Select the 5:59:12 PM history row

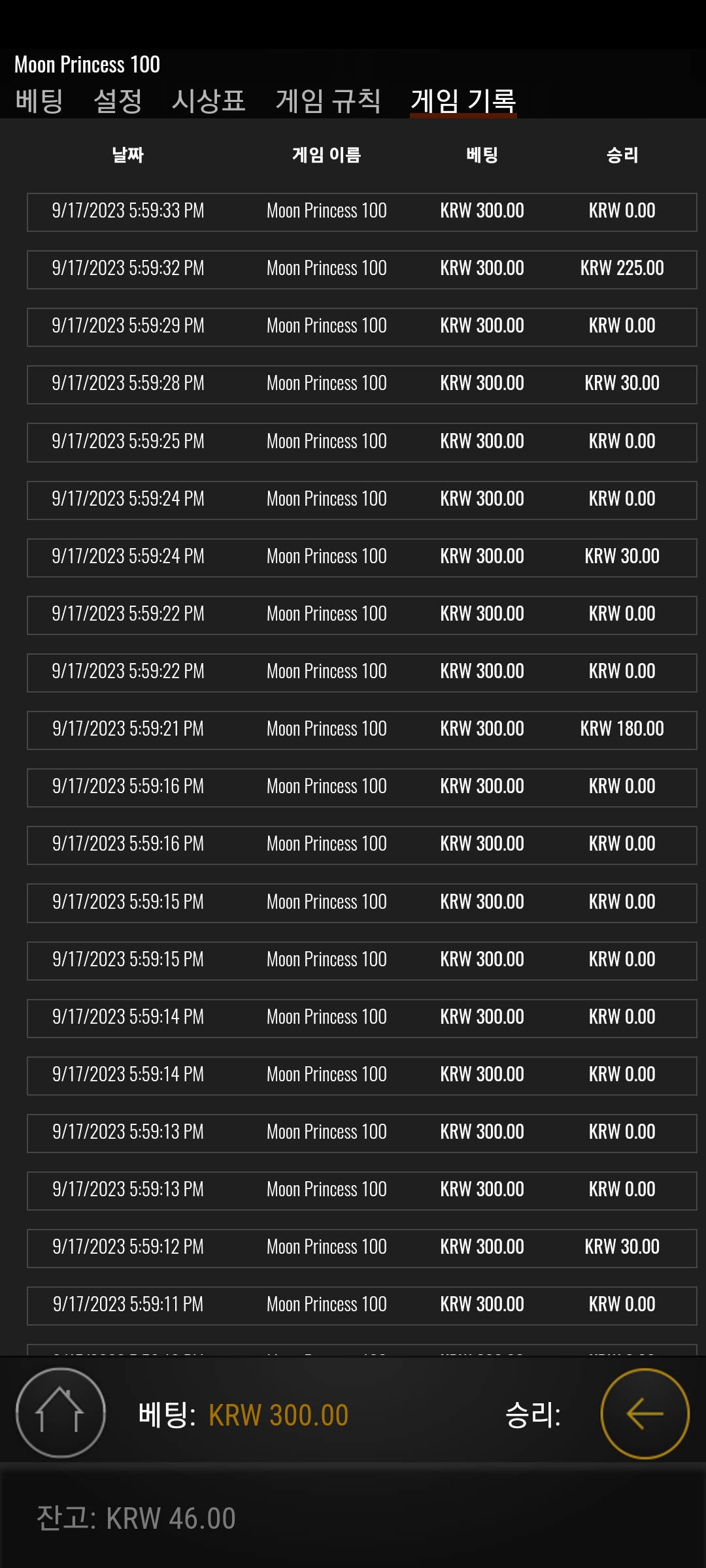[x=361, y=1248]
